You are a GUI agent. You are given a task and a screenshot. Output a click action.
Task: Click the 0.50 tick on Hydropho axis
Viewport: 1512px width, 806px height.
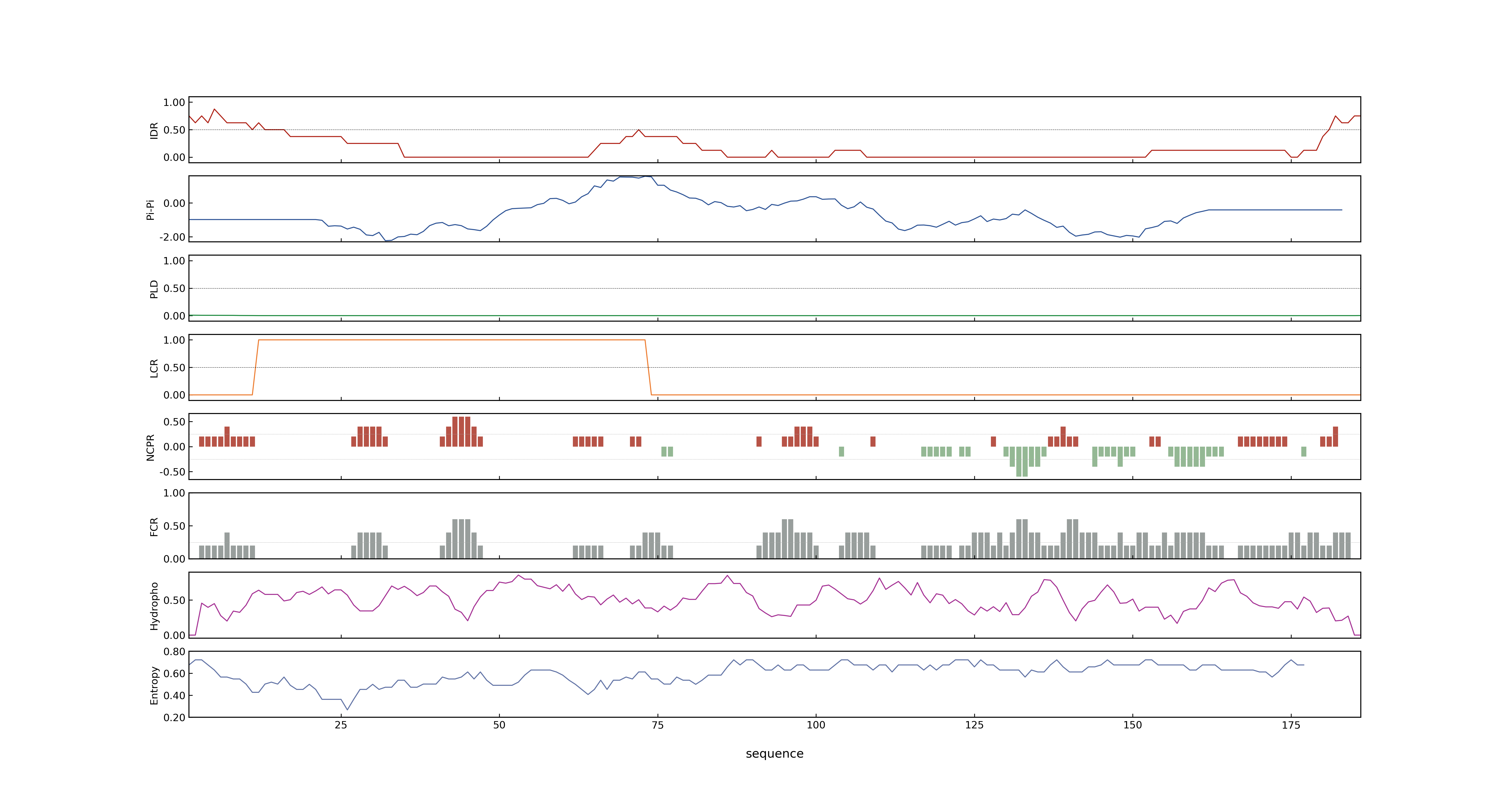pos(174,600)
